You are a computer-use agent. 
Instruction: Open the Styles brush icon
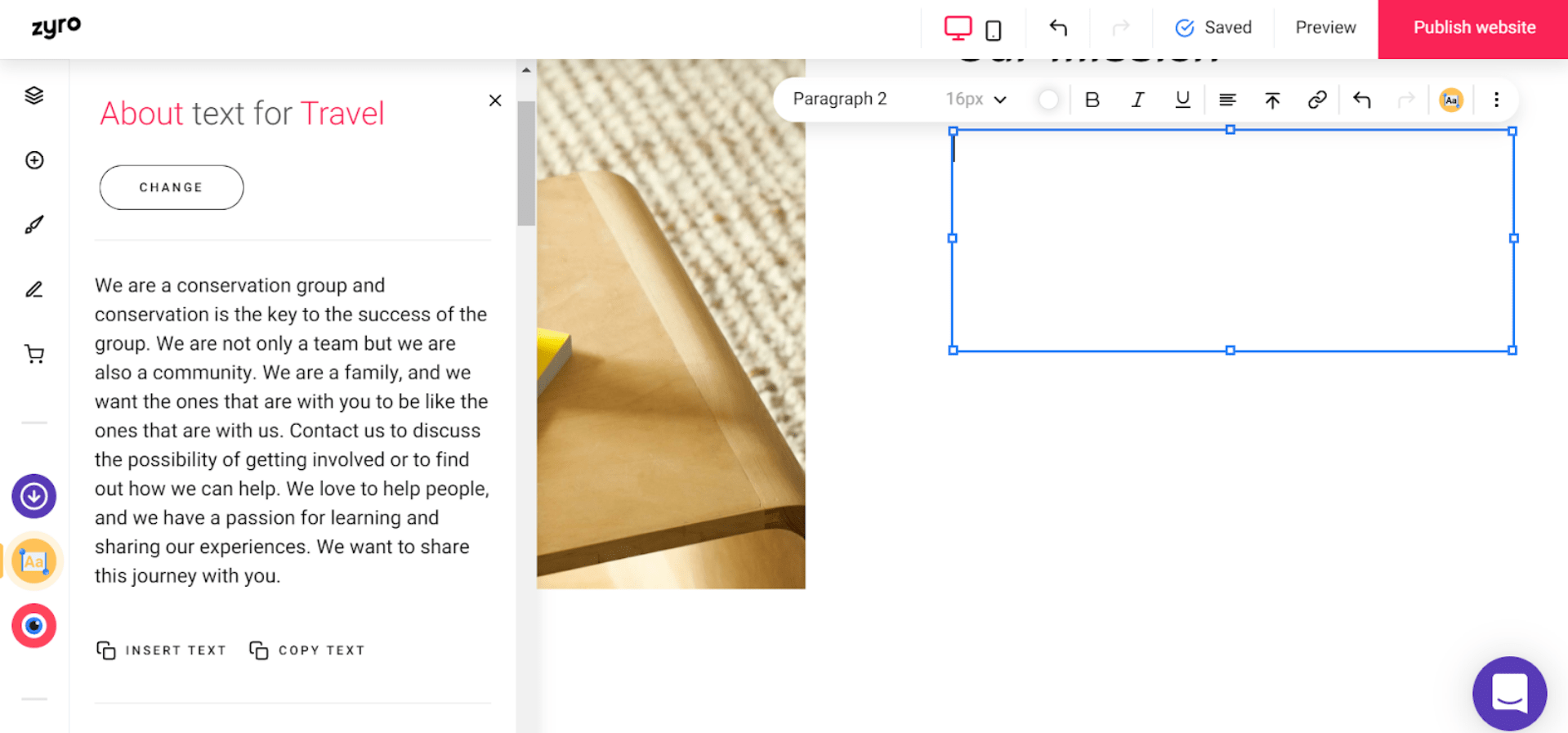pos(34,225)
